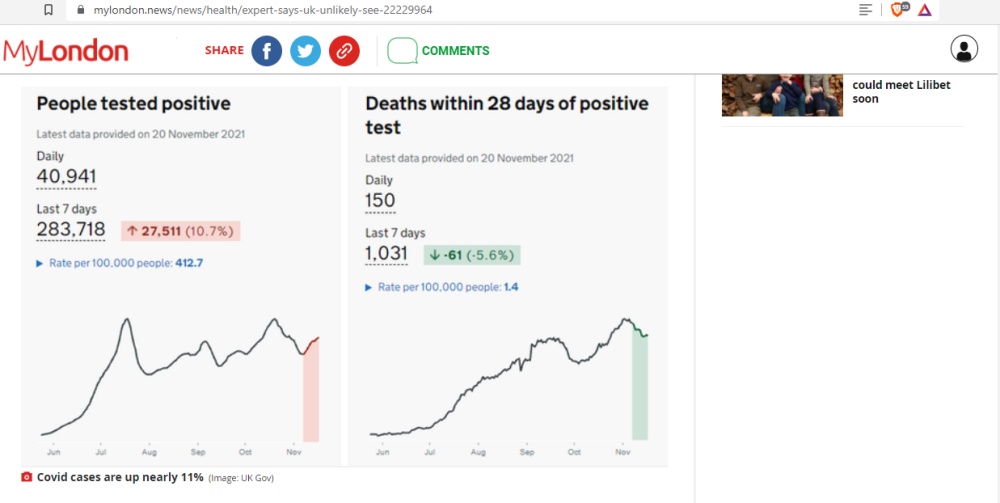Click the green -61 (-5.6%) change badge
Viewport: 1000px width, 503px height.
pyautogui.click(x=471, y=254)
